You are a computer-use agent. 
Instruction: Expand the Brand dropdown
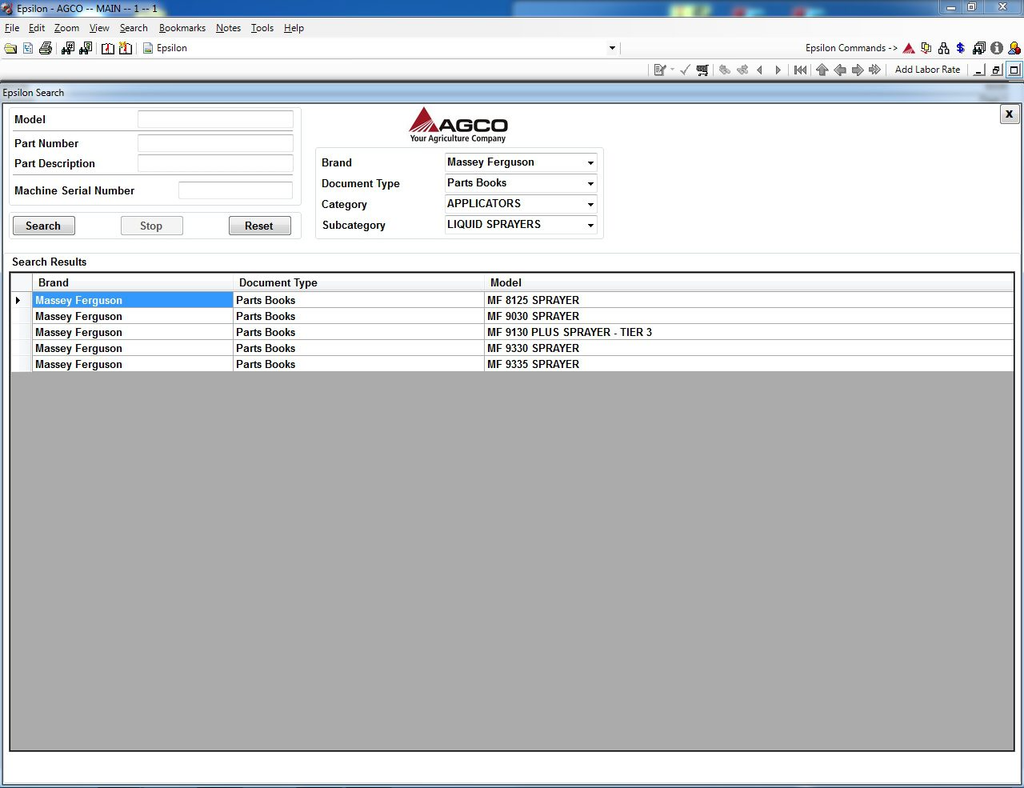[x=590, y=163]
